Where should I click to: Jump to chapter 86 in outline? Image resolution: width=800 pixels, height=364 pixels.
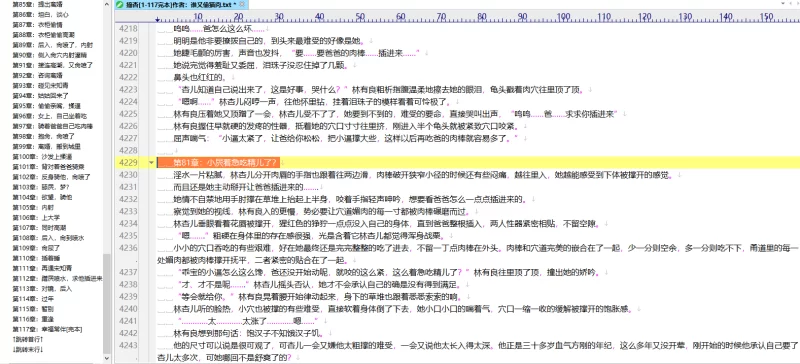tap(41, 15)
